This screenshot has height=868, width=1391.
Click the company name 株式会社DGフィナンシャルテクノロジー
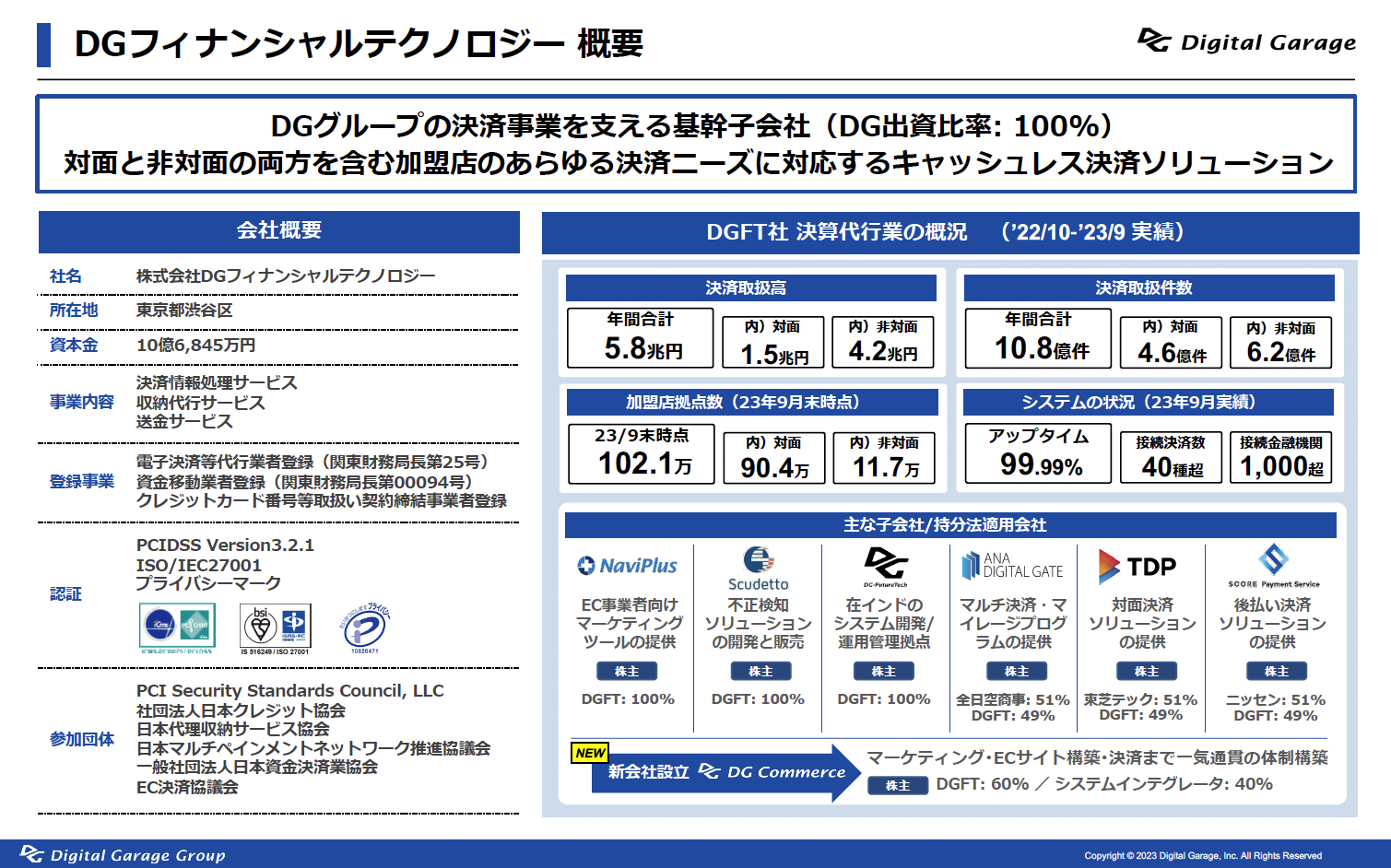pyautogui.click(x=286, y=276)
